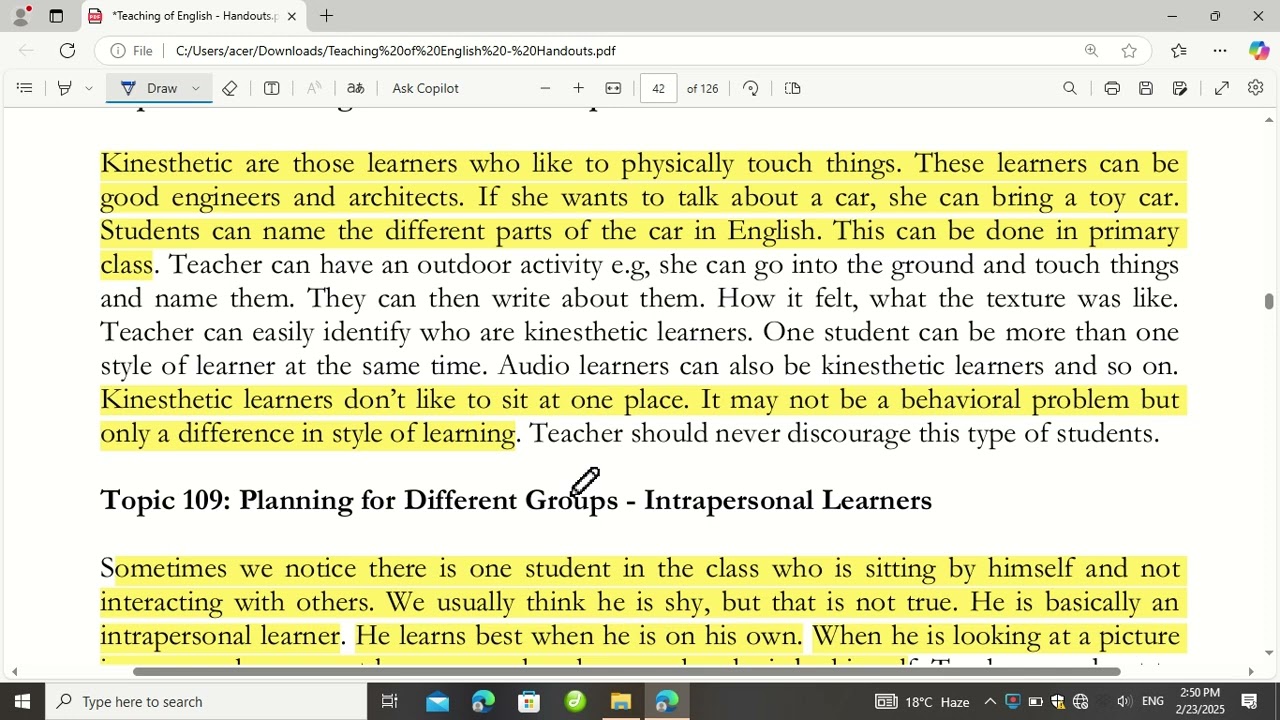1280x720 pixels.
Task: Toggle the Read aloud option
Action: 314,88
